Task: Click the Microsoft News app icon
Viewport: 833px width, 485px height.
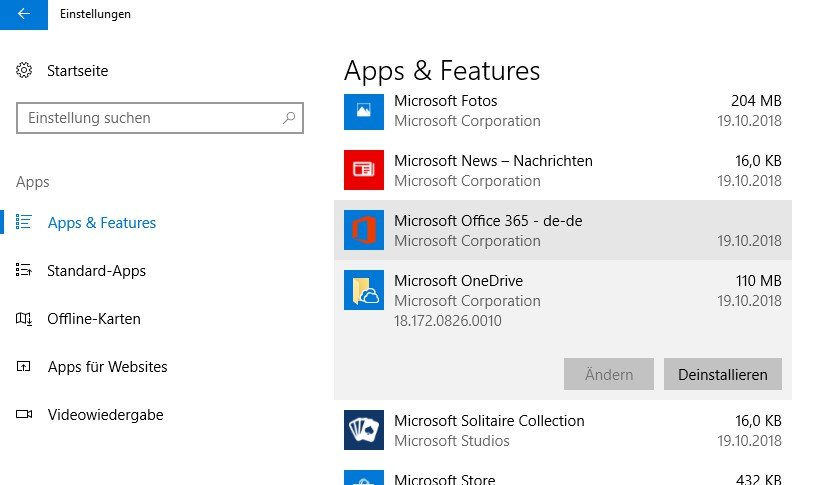Action: point(364,170)
